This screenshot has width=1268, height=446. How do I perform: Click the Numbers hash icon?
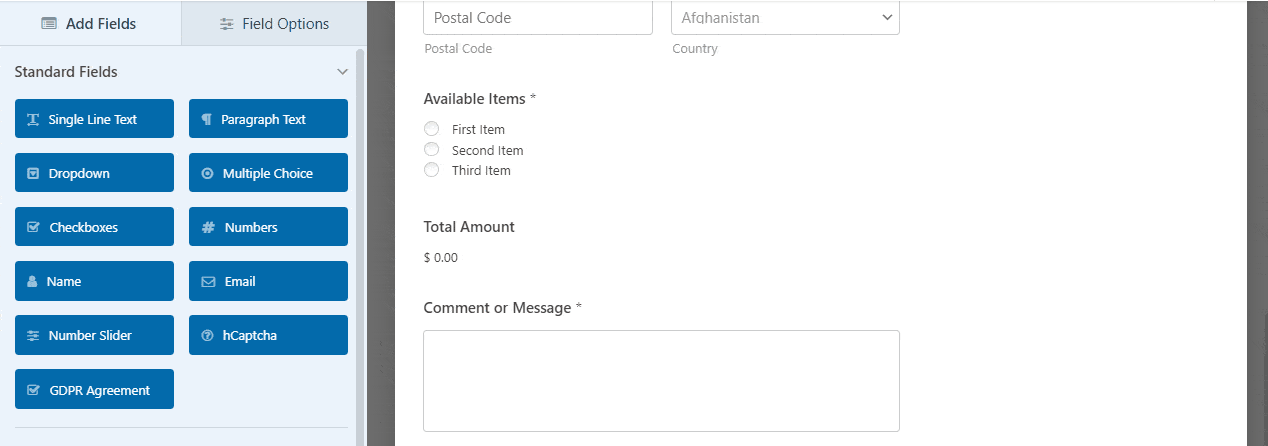click(x=208, y=227)
